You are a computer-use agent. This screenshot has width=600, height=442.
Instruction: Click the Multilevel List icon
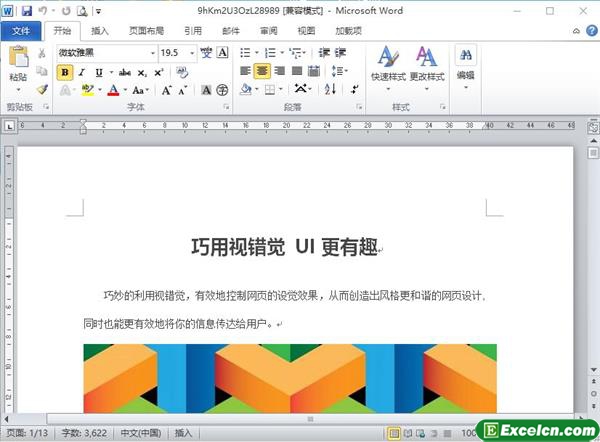[295, 52]
